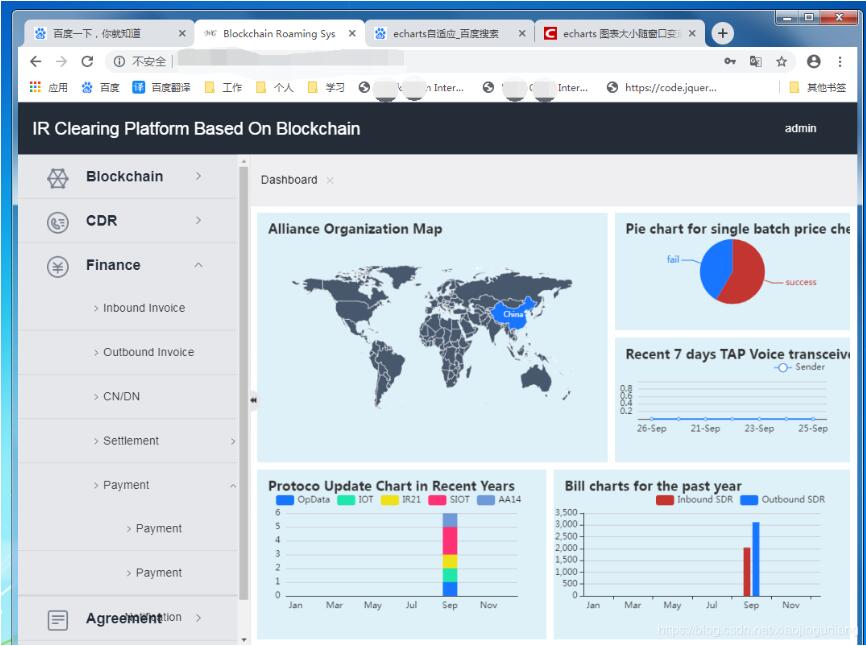
Task: Expand the Blockchain menu chevron
Action: click(198, 176)
